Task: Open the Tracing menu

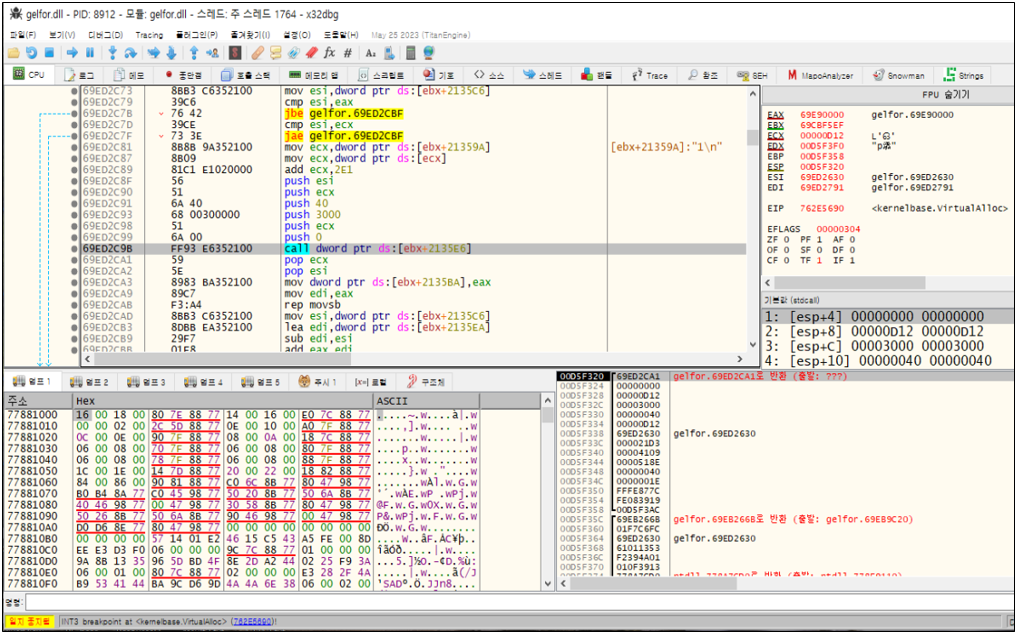Action: tap(149, 35)
